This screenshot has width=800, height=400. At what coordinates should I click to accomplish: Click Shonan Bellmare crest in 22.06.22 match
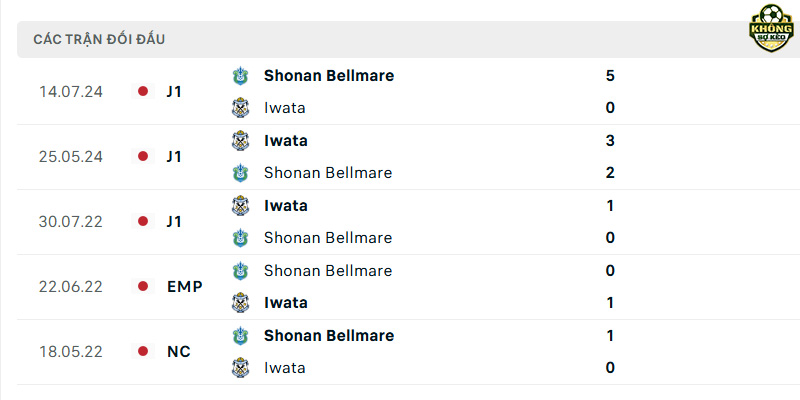pyautogui.click(x=240, y=270)
